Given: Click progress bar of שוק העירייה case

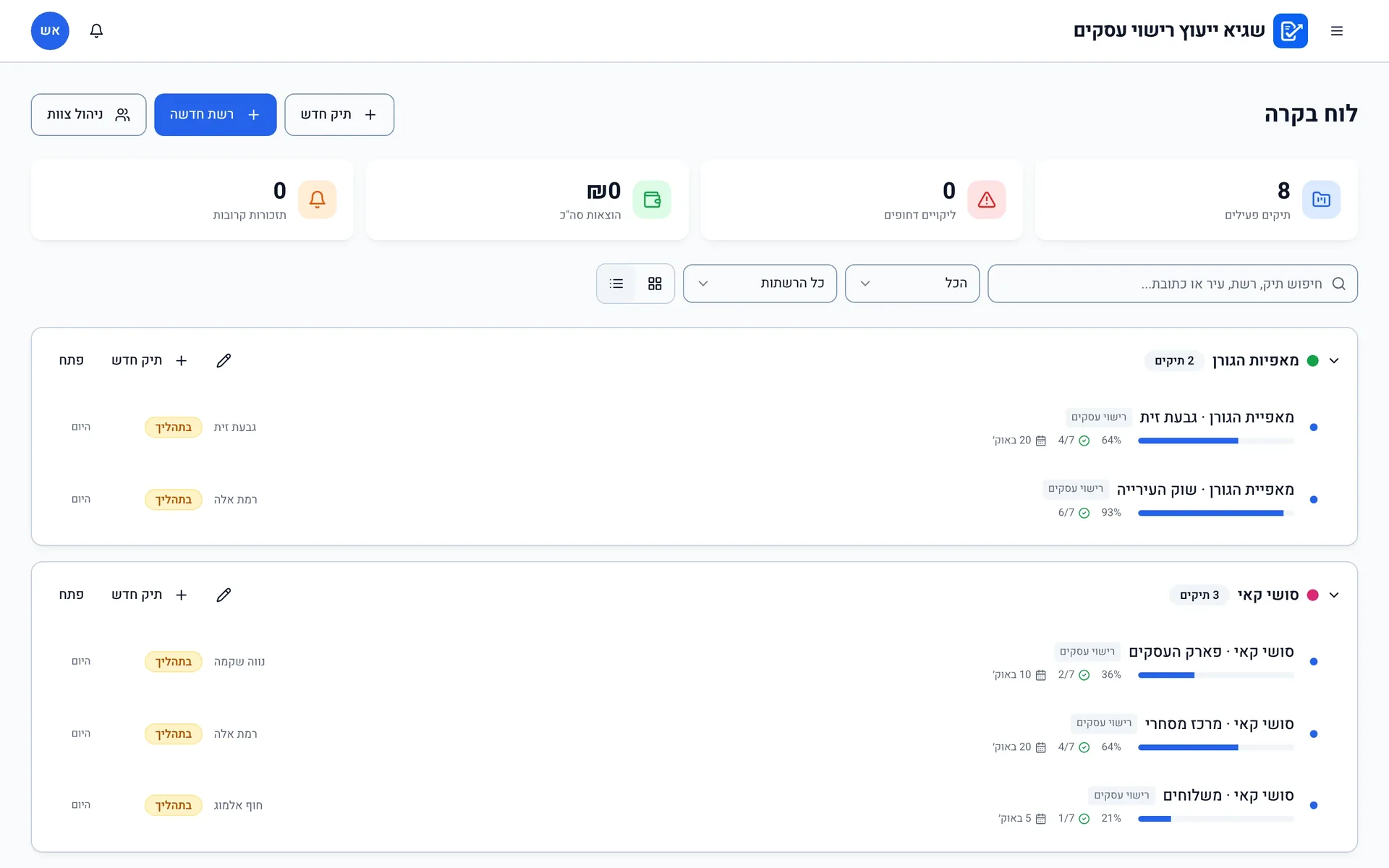Looking at the screenshot, I should [1215, 513].
